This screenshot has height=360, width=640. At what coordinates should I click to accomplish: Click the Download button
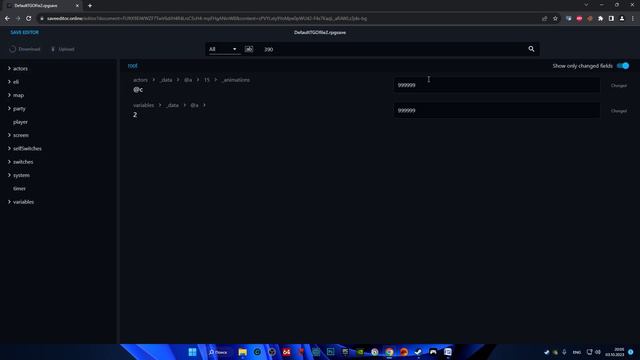click(x=25, y=49)
